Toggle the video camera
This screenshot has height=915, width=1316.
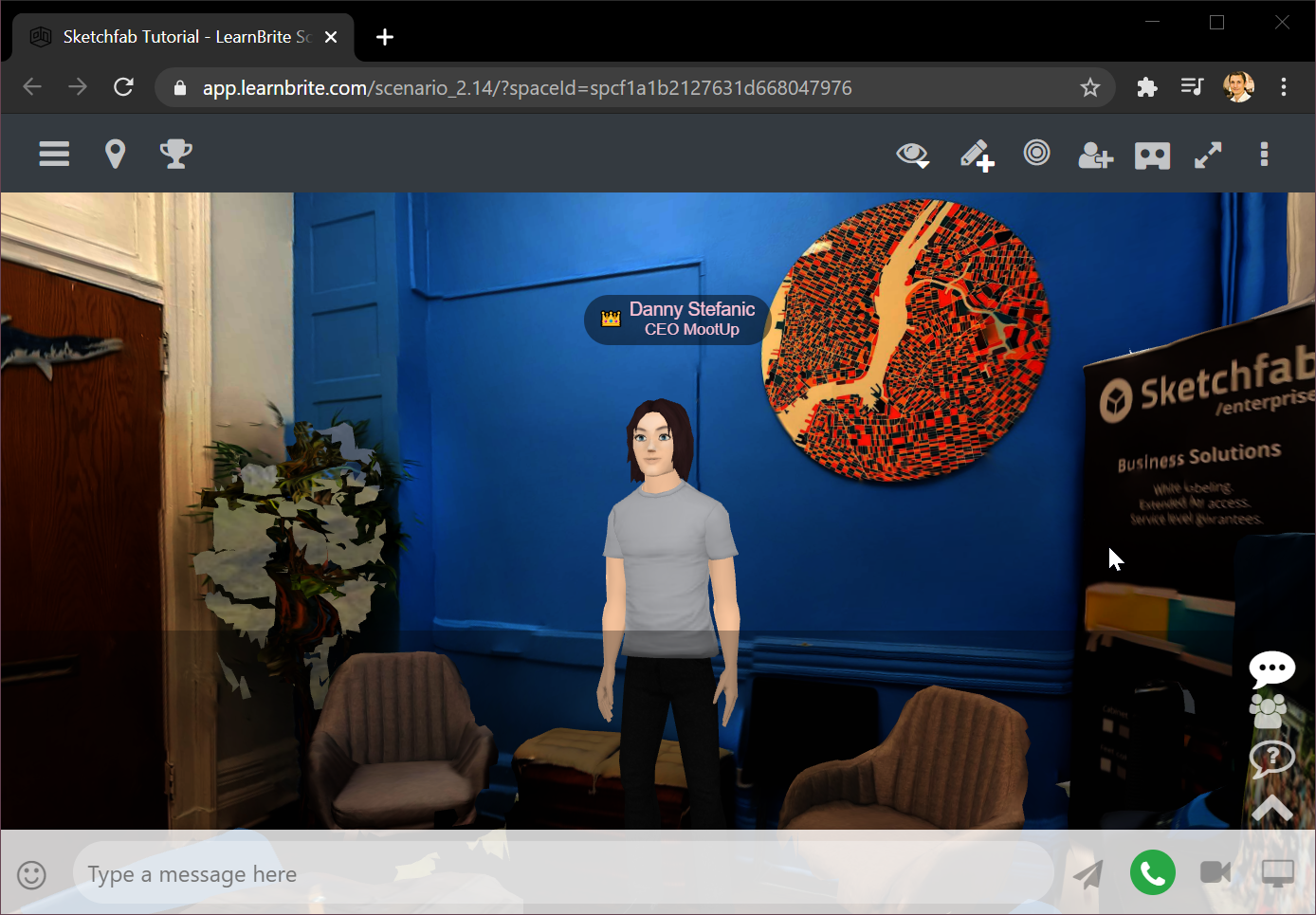pos(1215,872)
